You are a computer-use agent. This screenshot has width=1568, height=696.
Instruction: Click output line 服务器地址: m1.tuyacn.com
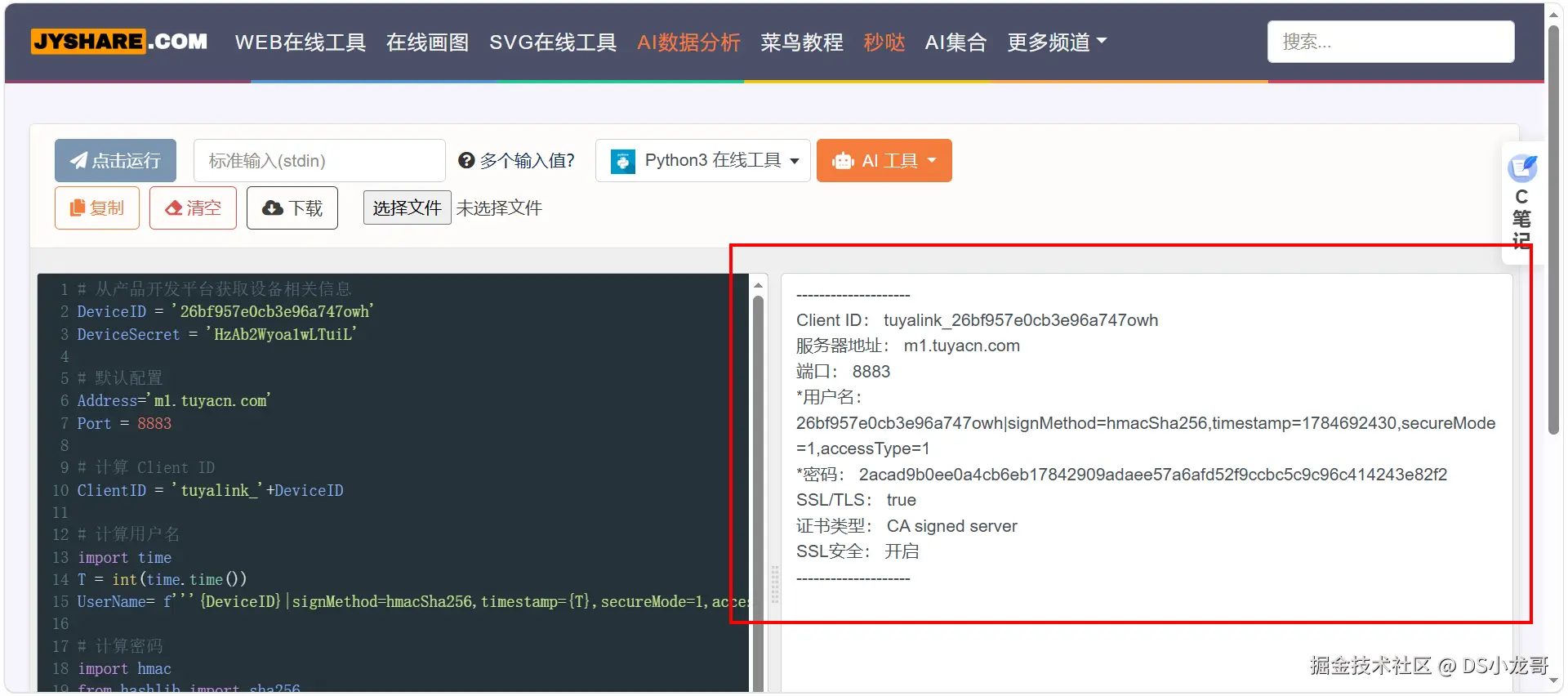click(908, 346)
